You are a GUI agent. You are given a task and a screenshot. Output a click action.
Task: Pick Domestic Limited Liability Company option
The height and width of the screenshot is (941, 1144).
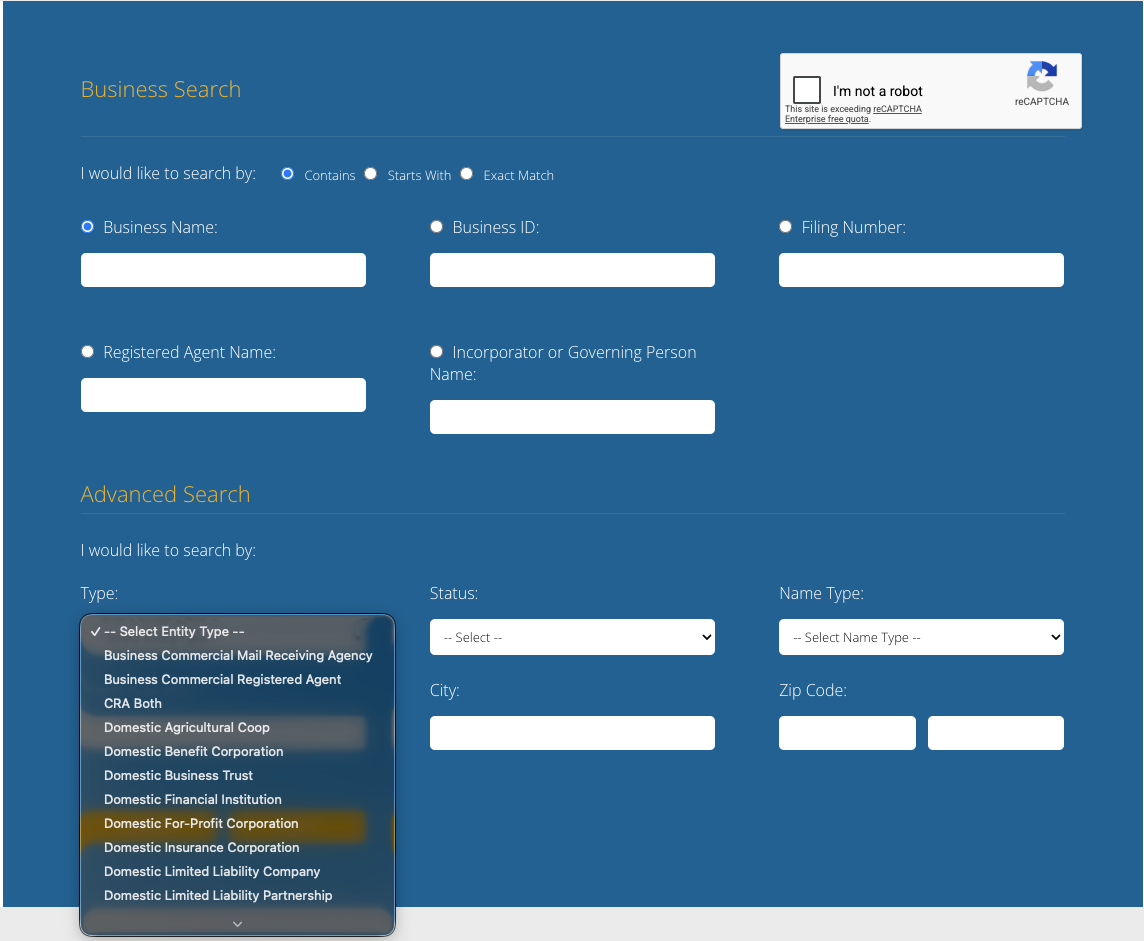point(237,872)
